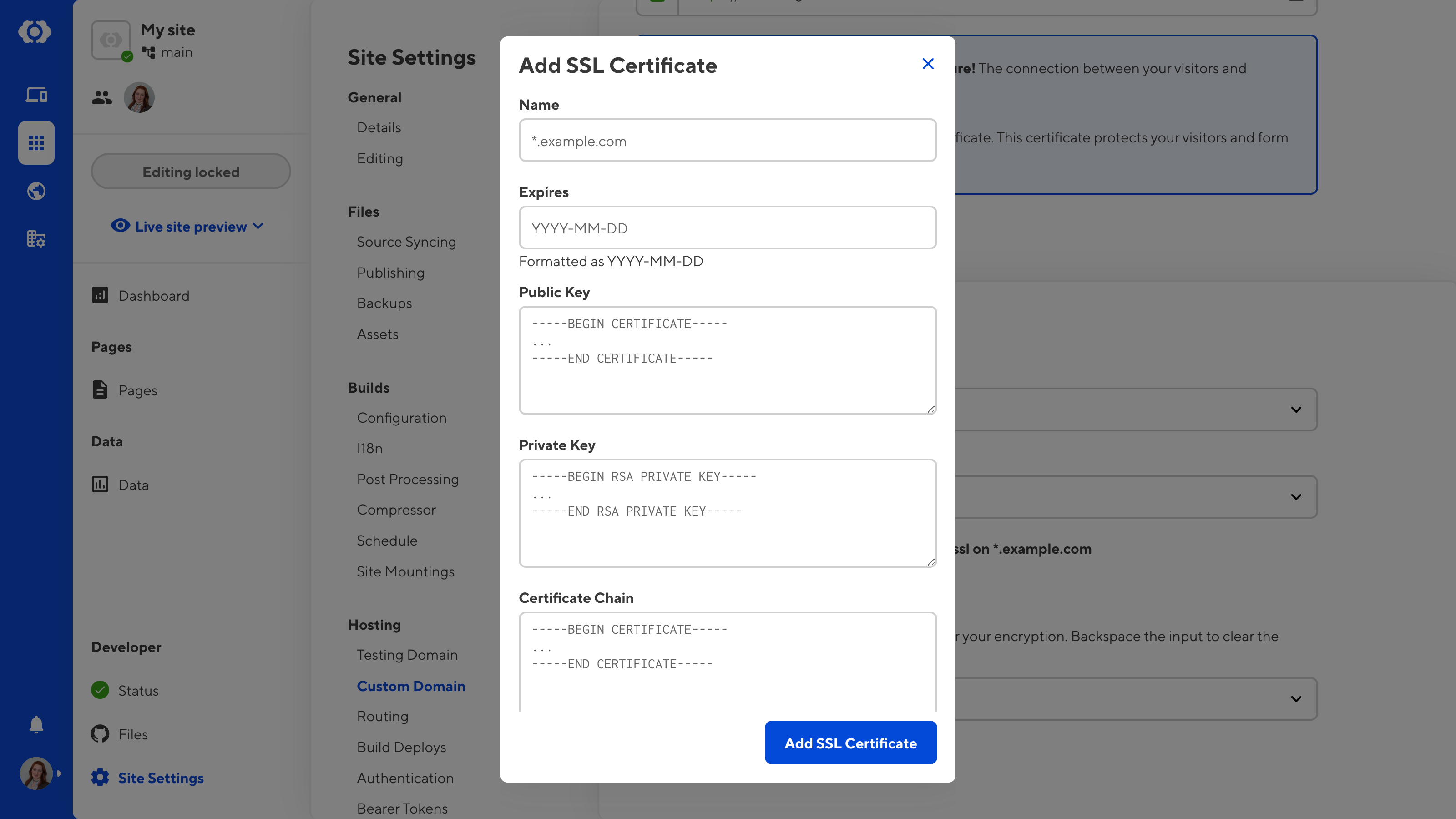This screenshot has width=1456, height=819.
Task: Open Testing Domain settings
Action: [x=407, y=655]
